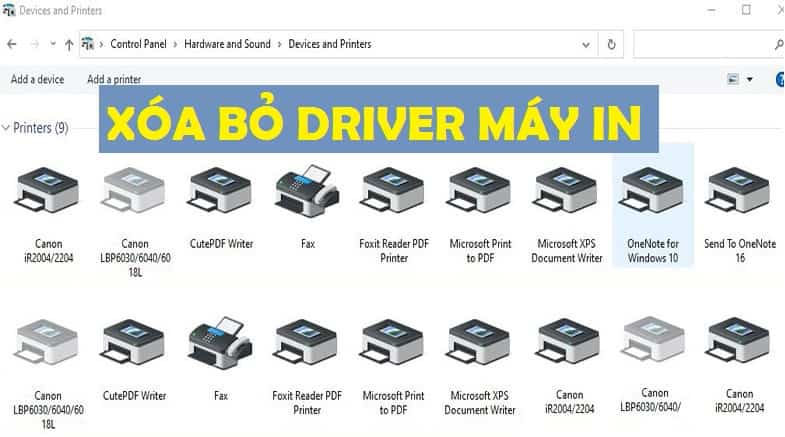This screenshot has height=437, width=785.
Task: Navigate to Control Panel breadcrumb
Action: point(138,44)
